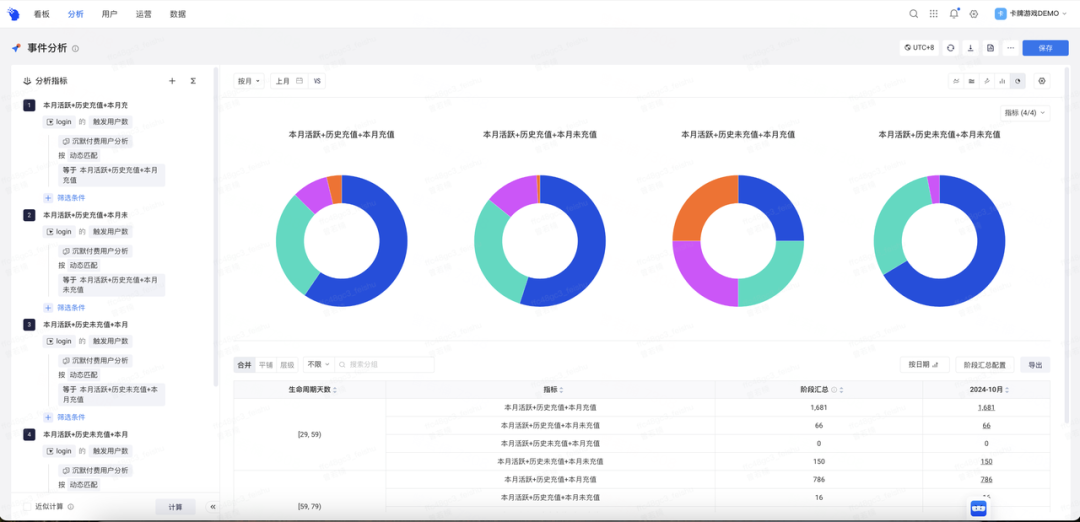Click info icon in 阶段汇总 column header
The height and width of the screenshot is (522, 1080).
(834, 390)
